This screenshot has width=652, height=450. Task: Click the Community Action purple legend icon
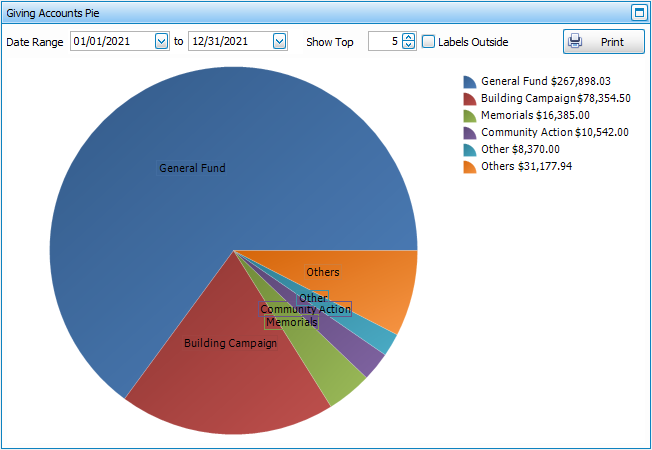coord(469,133)
